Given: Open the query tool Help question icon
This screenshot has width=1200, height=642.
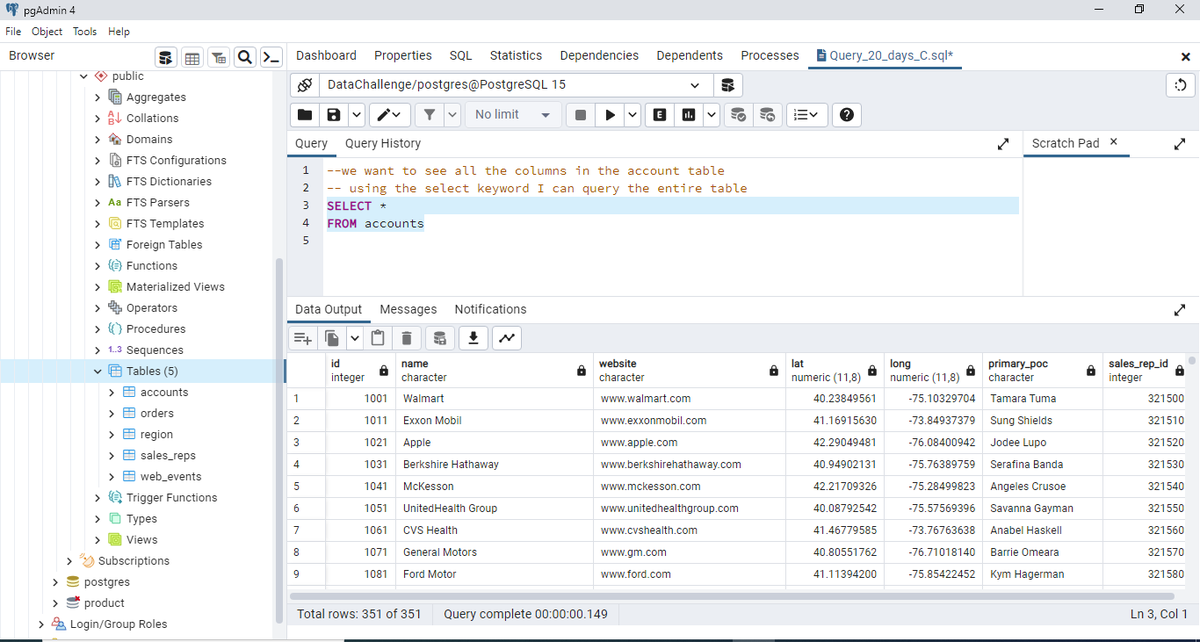Looking at the screenshot, I should [x=847, y=115].
